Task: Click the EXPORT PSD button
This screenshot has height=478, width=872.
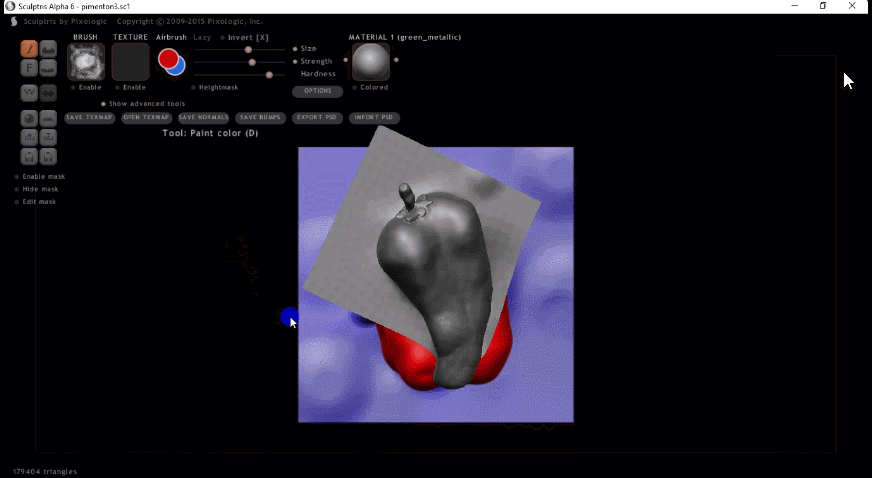Action: click(x=317, y=118)
